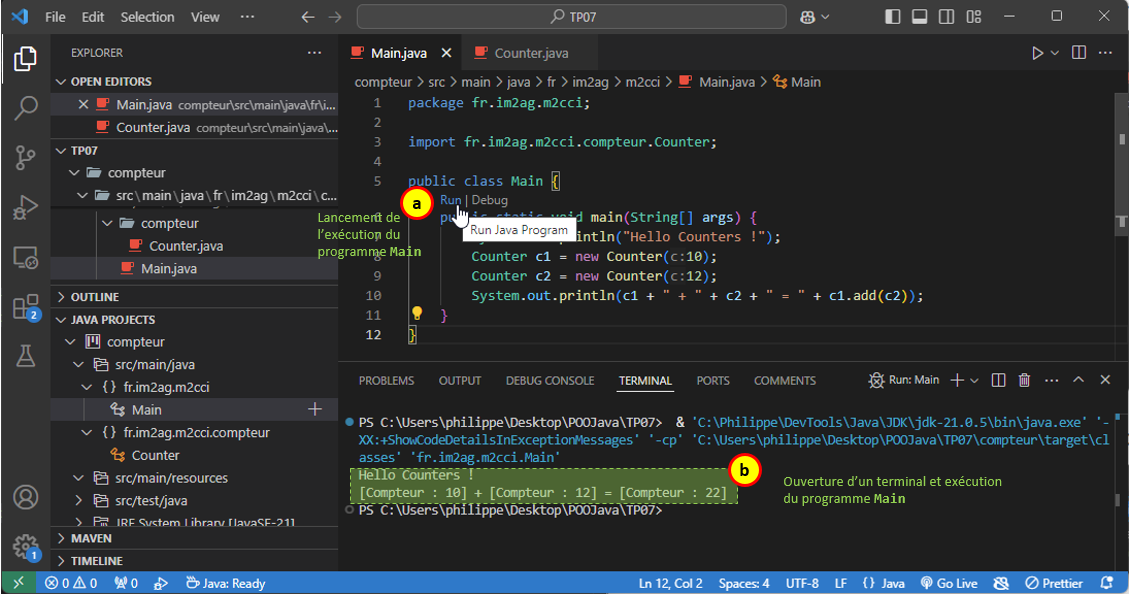The height and width of the screenshot is (594, 1129).
Task: Open the Run and Debug view
Action: pos(26,207)
